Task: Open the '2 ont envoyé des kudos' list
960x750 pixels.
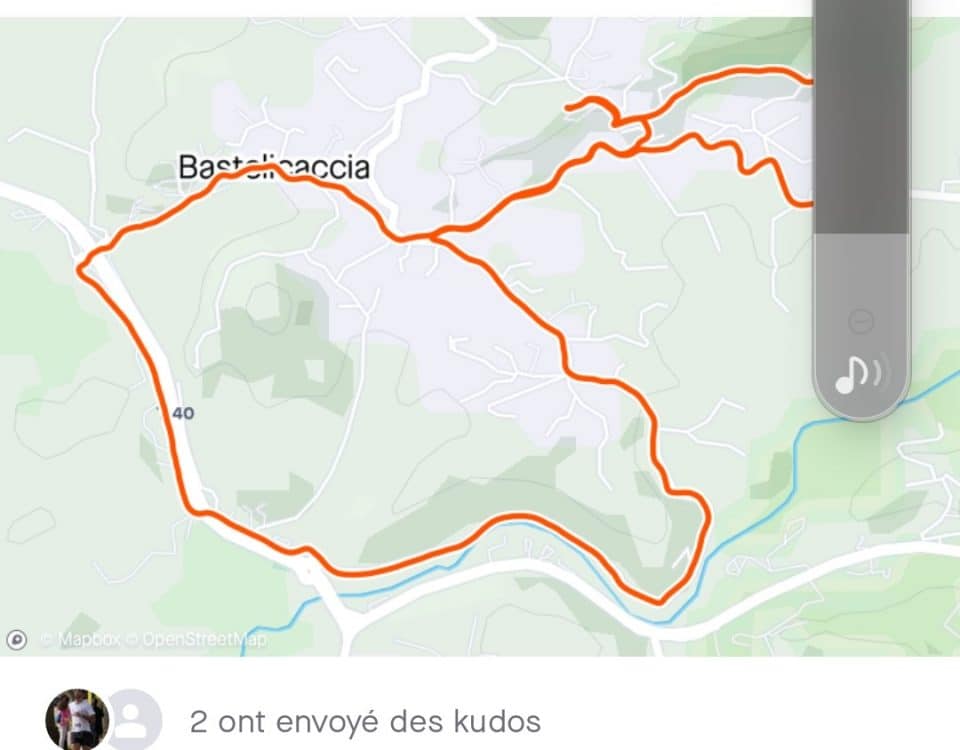Action: [366, 721]
